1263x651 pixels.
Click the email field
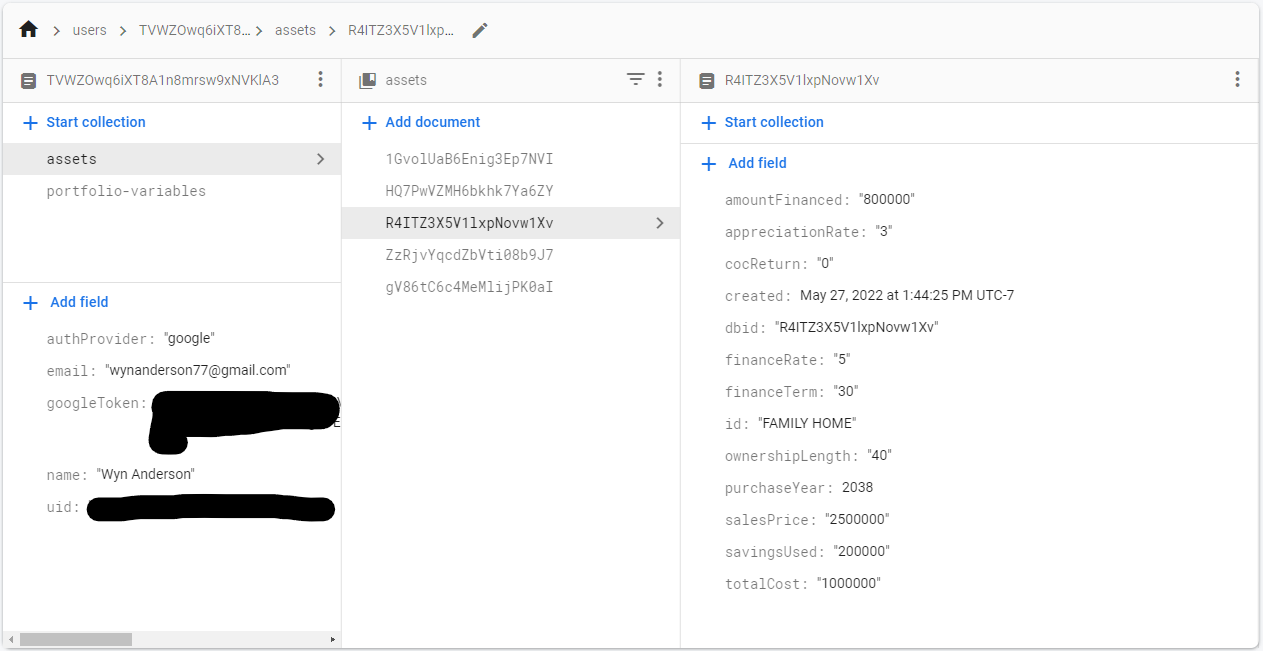click(x=168, y=371)
